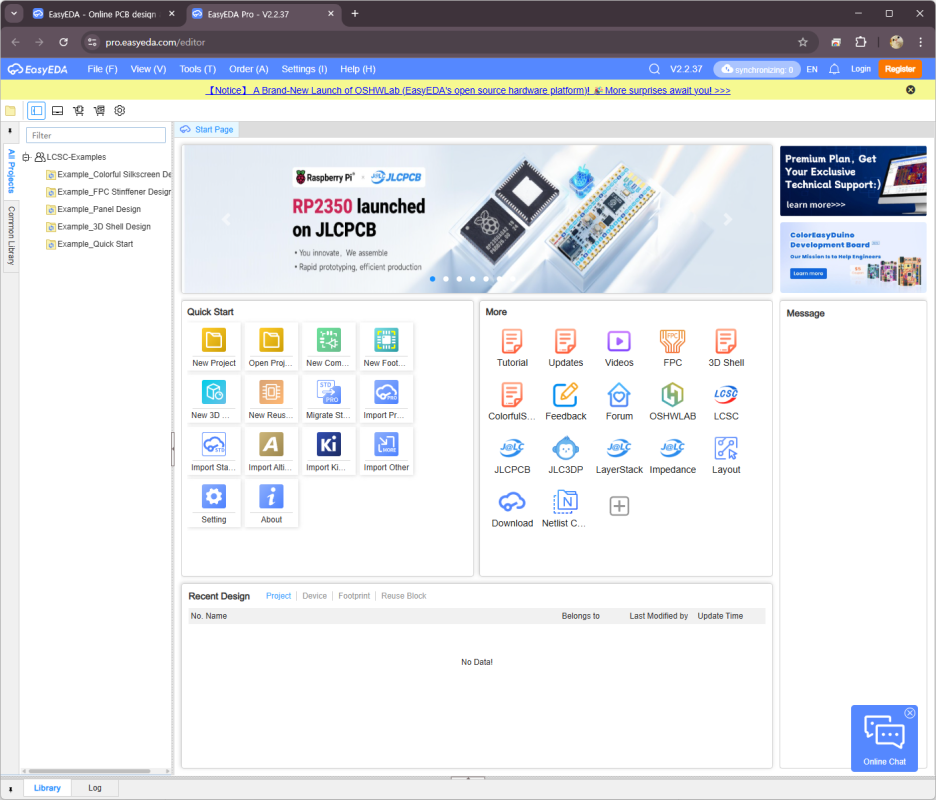Viewport: 936px width, 800px height.
Task: Open the Help (H) menu
Action: (358, 69)
